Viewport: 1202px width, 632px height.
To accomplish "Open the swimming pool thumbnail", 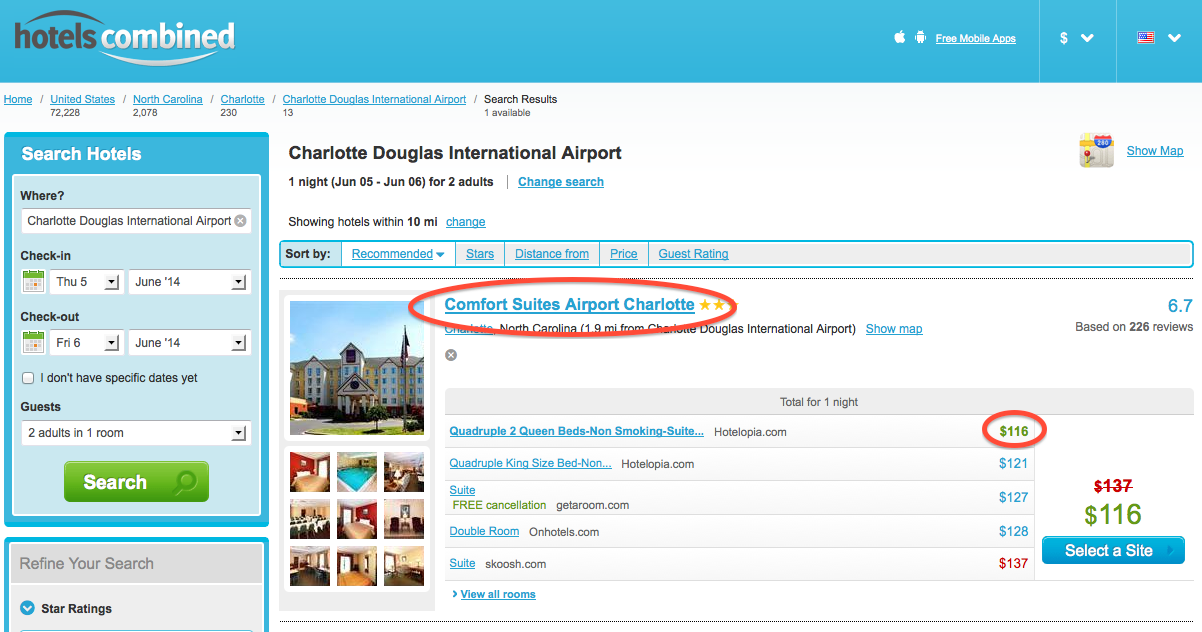I will [357, 472].
